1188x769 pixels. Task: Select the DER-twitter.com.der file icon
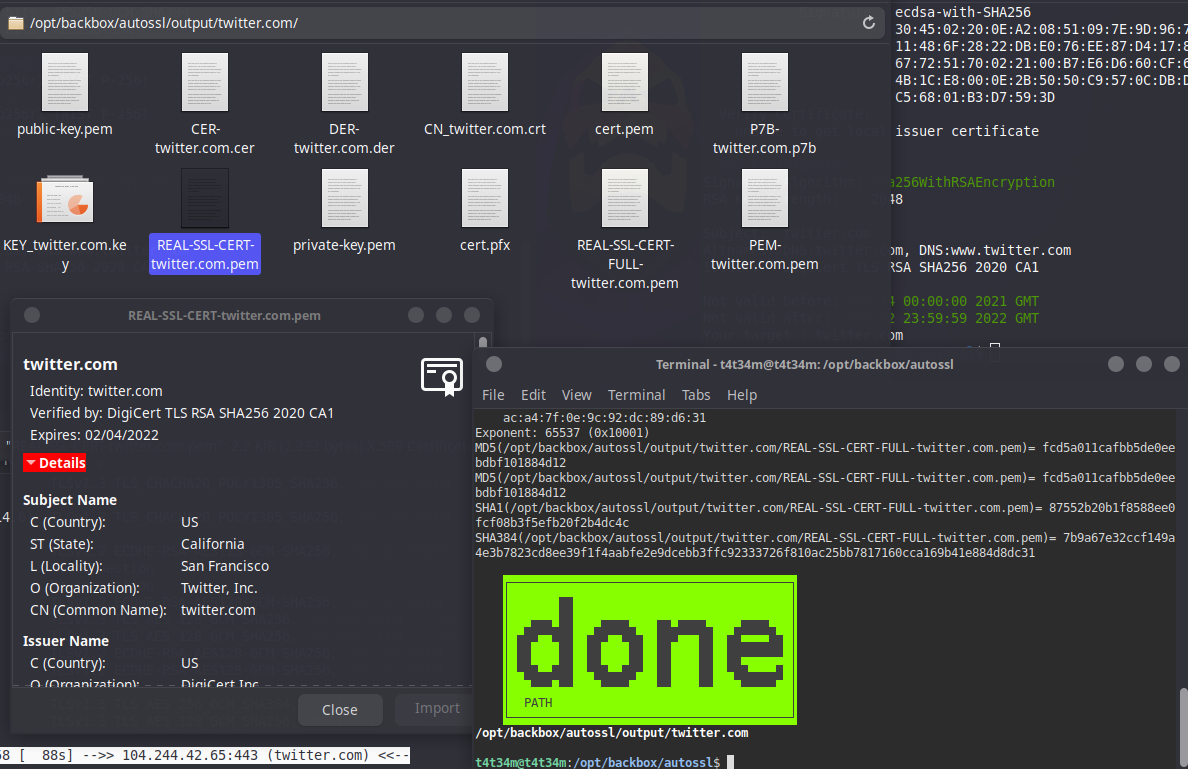point(345,82)
